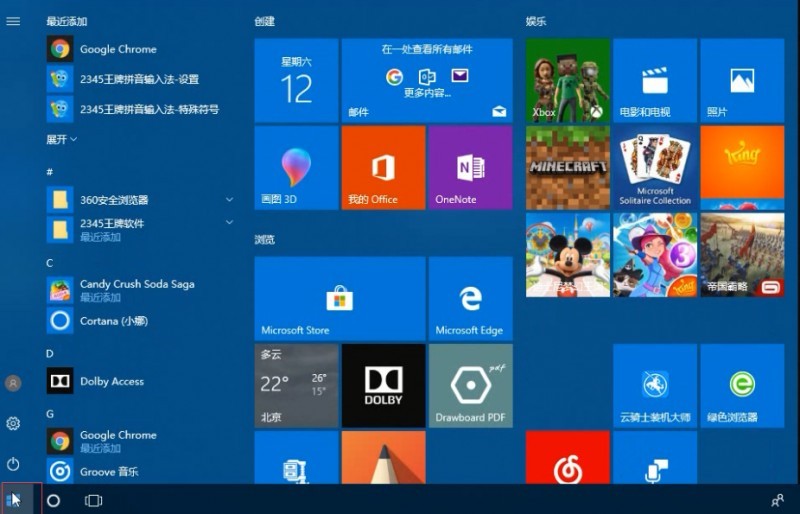Expand the 360安全浏览器 folder

(230, 199)
